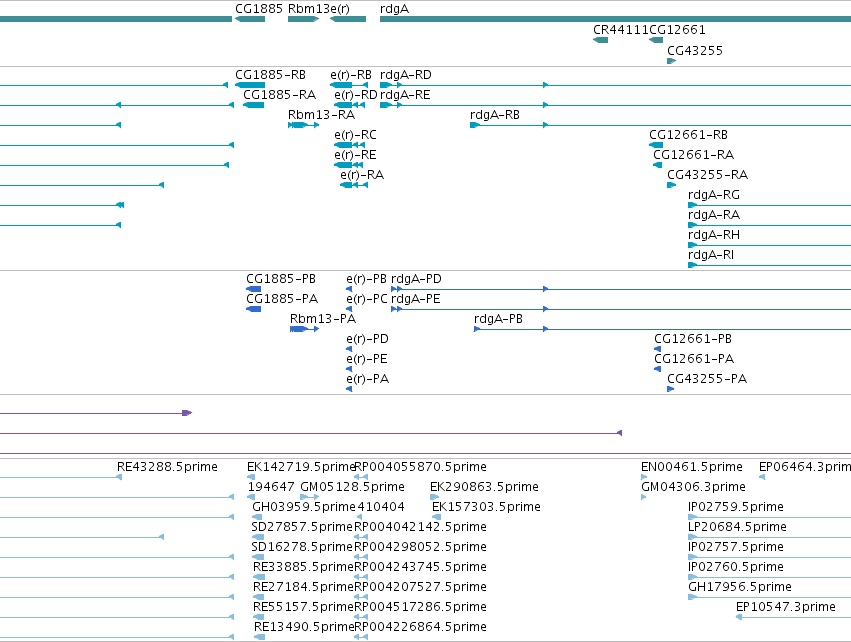
Task: Select EST GM05128.5prime label
Action: coord(352,487)
